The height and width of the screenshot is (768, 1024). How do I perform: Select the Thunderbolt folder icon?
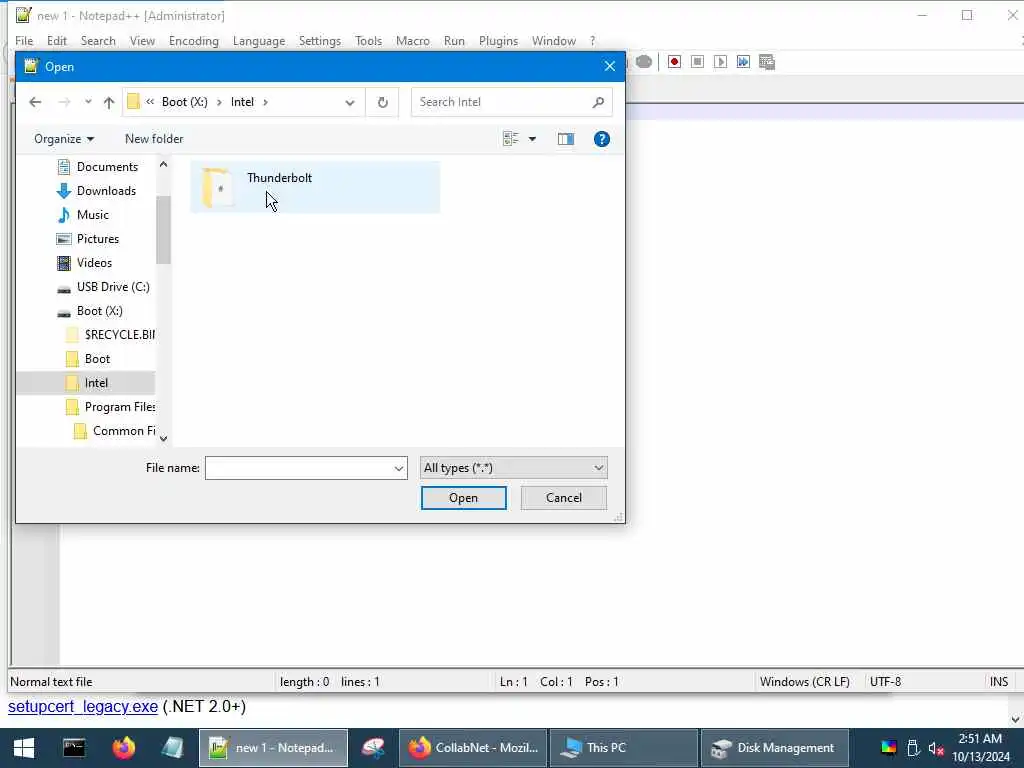coord(216,187)
